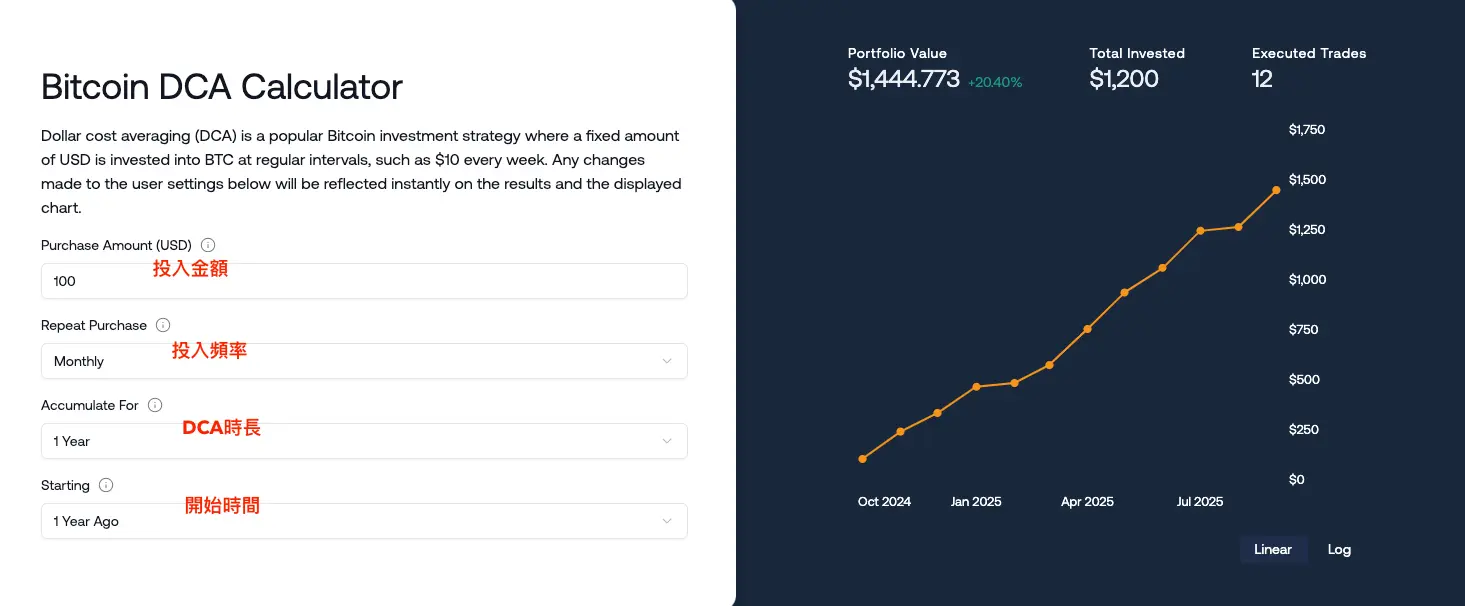Image resolution: width=1465 pixels, height=606 pixels.
Task: Expand the Starting 1 Year Ago dropdown
Action: tap(364, 521)
